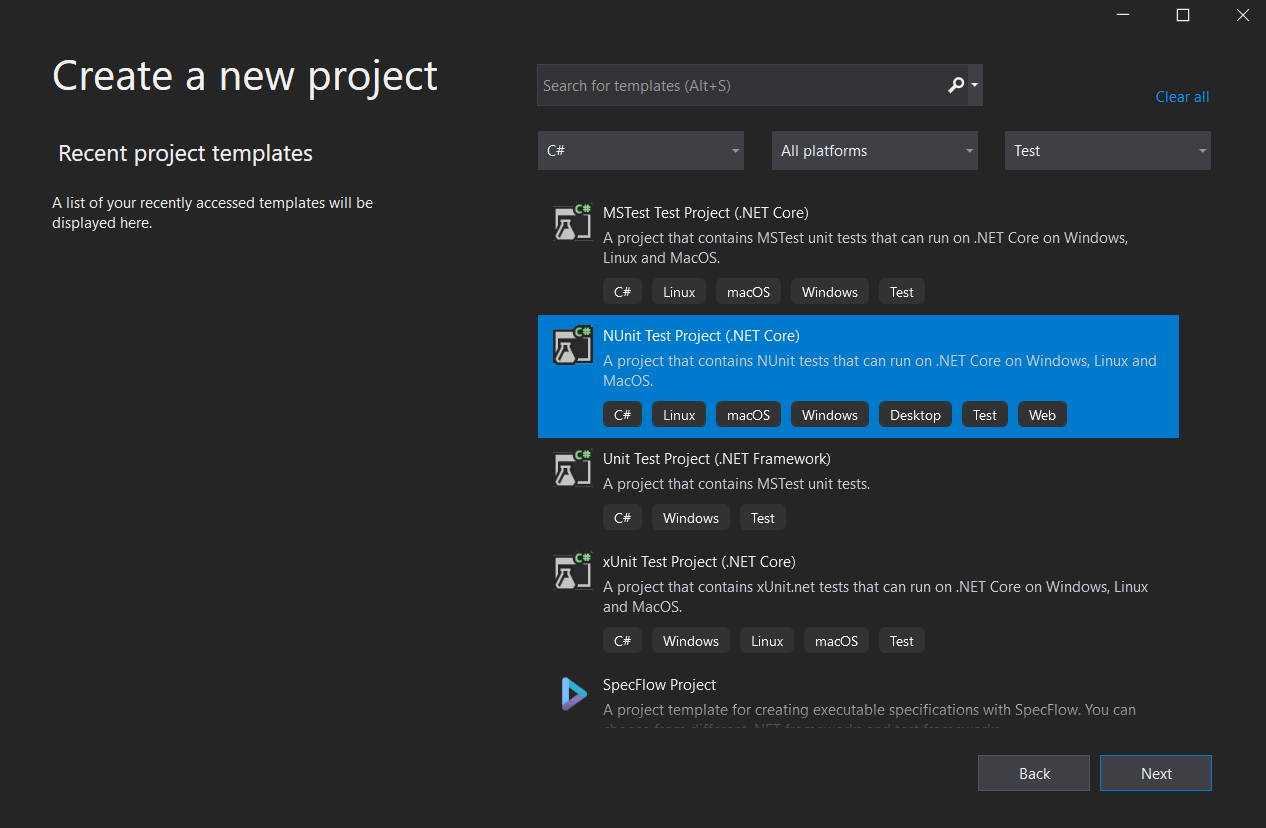
Task: Click the Clear all link
Action: point(1182,96)
